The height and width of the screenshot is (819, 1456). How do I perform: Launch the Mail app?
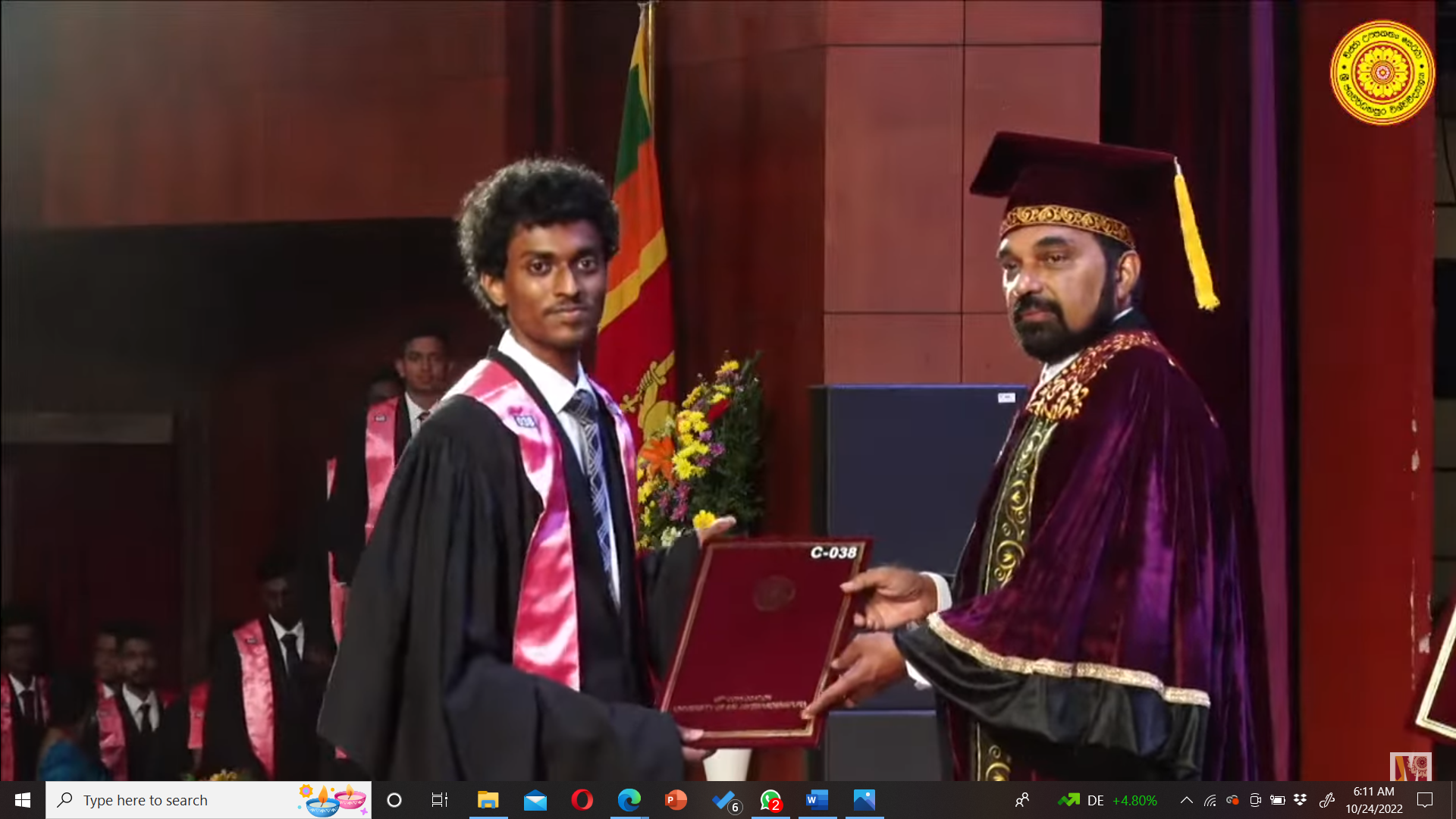pyautogui.click(x=535, y=800)
